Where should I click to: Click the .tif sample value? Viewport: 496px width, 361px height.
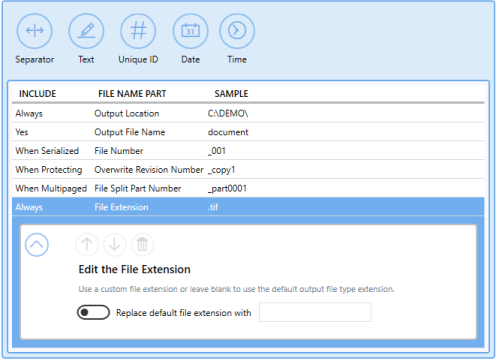[x=213, y=207]
